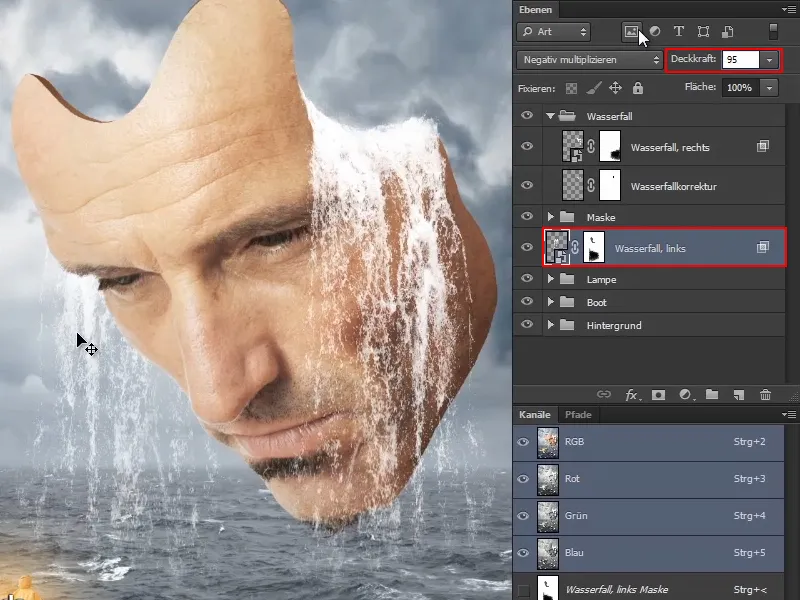Screen dimensions: 800x600
Task: Hide the Wasserfall, rechts layer
Action: tap(527, 146)
